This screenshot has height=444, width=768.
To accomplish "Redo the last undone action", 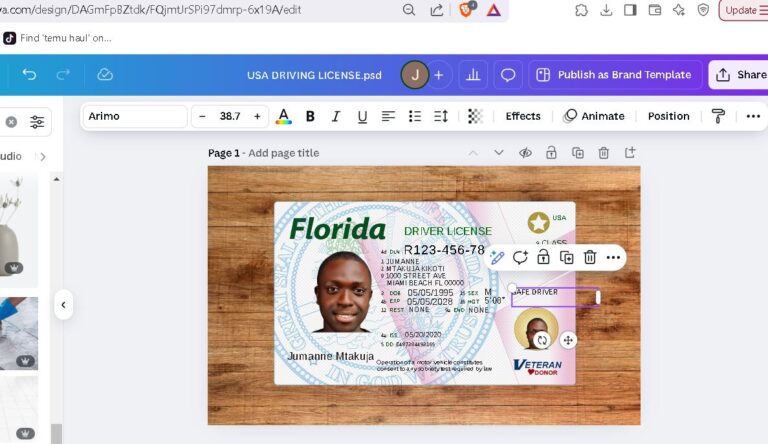I will [63, 74].
